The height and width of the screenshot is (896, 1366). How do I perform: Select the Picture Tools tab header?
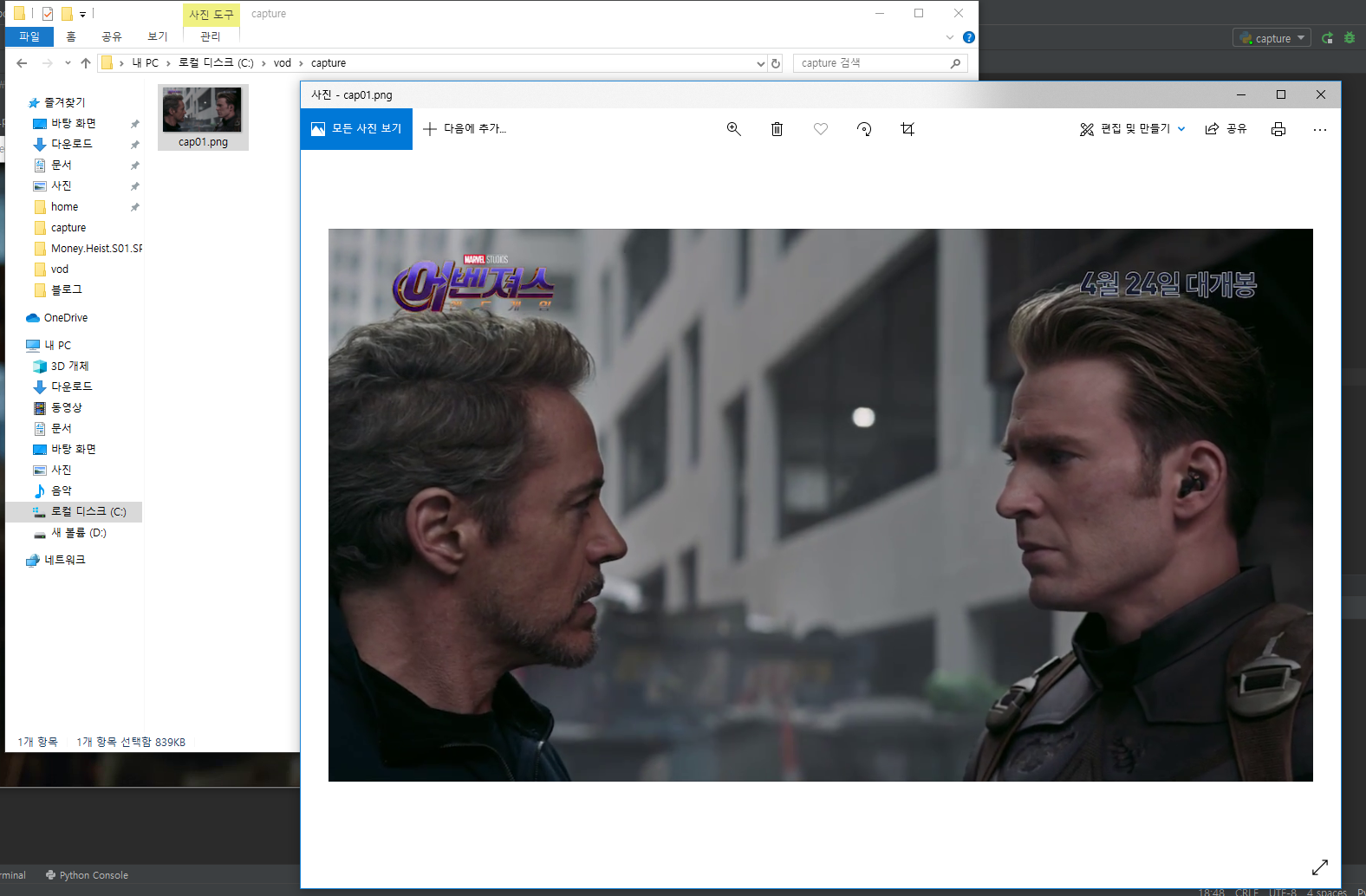(x=211, y=15)
